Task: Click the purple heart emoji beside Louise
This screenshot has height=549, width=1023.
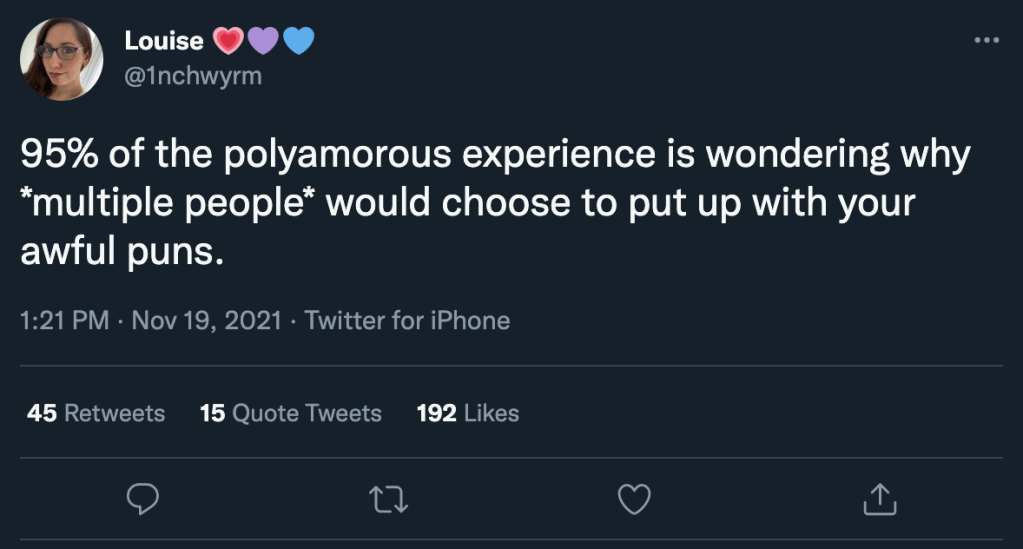Action: pyautogui.click(x=262, y=41)
